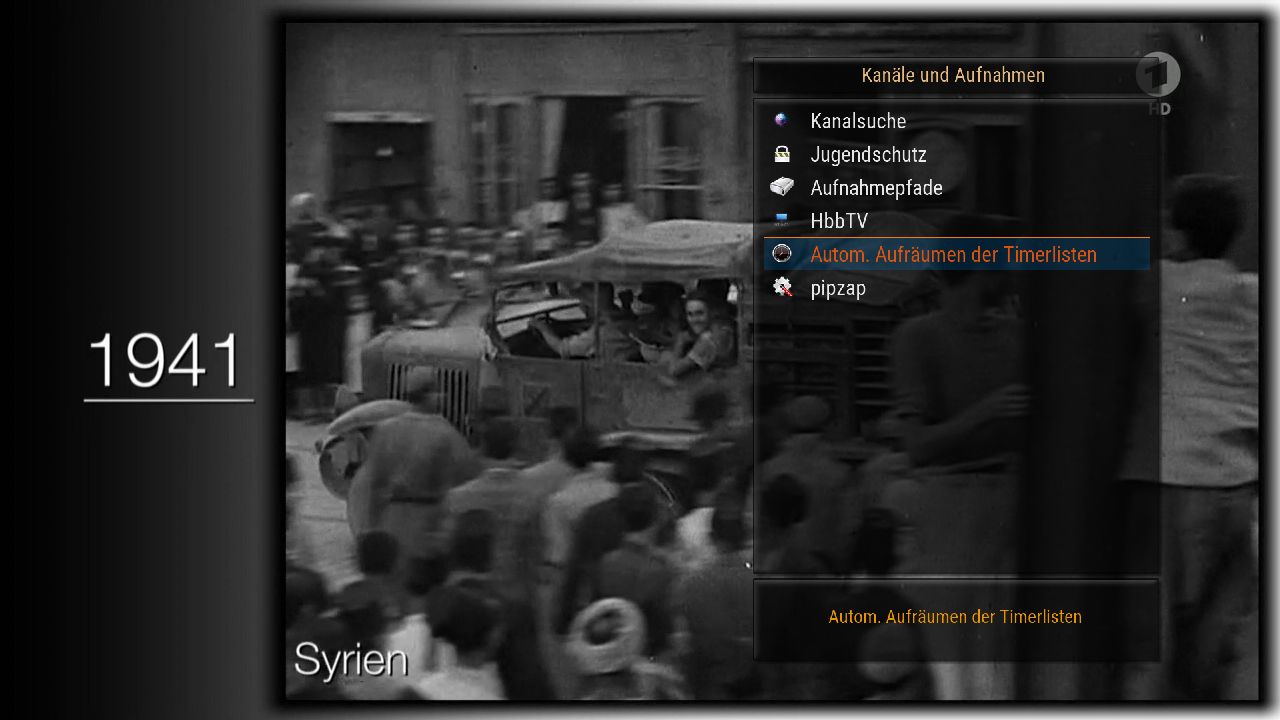
Task: Open the Kanalsuche menu entry
Action: click(x=858, y=121)
